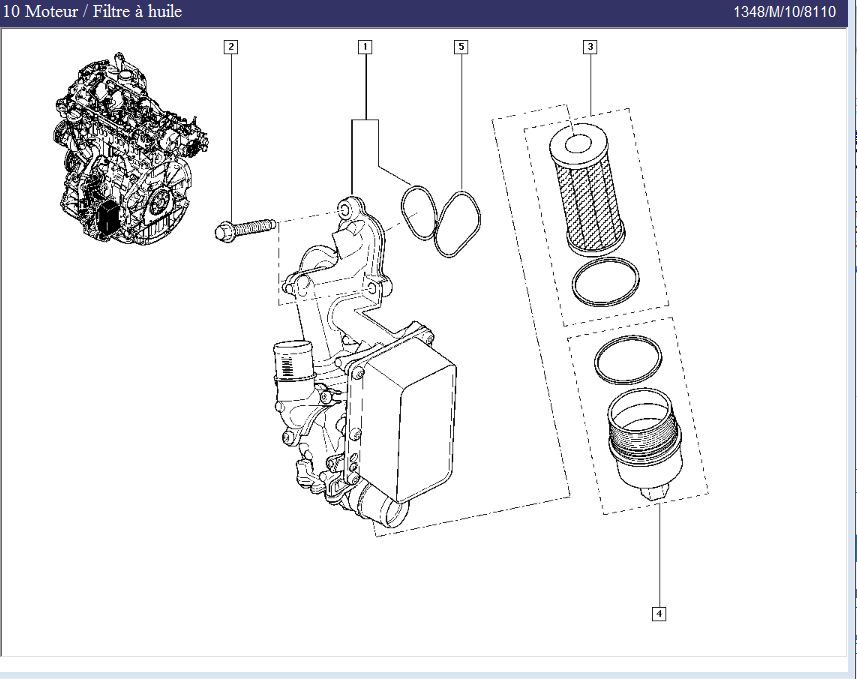This screenshot has height=679, width=857.
Task: Select the oil filter cap drawing
Action: 644,444
